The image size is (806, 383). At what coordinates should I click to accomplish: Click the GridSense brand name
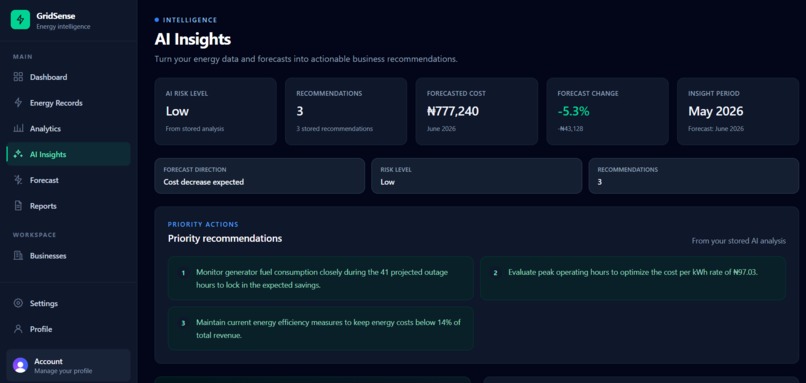coord(56,16)
